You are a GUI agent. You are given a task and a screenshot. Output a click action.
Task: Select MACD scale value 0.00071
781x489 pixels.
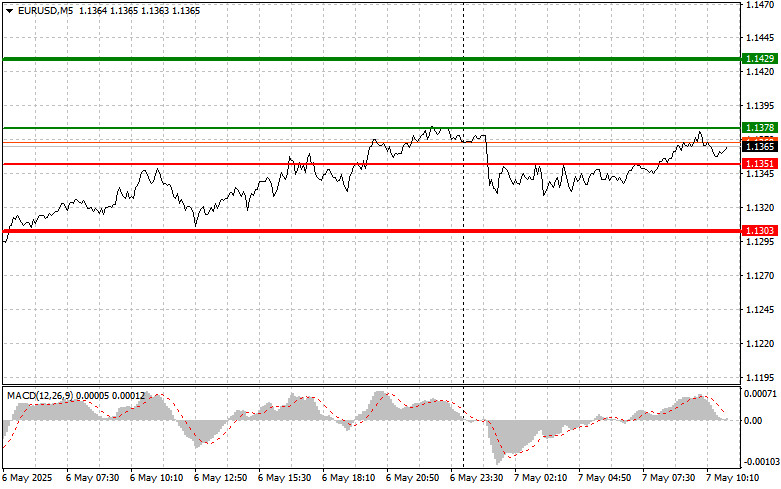click(x=760, y=394)
